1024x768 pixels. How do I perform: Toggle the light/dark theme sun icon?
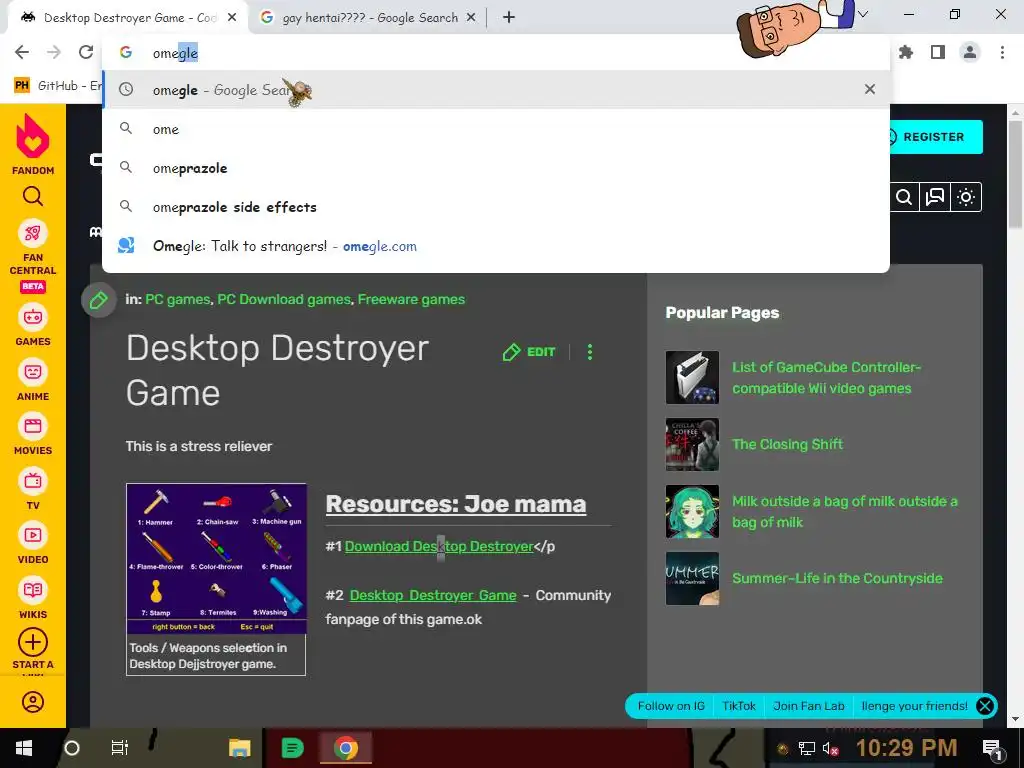pyautogui.click(x=966, y=197)
